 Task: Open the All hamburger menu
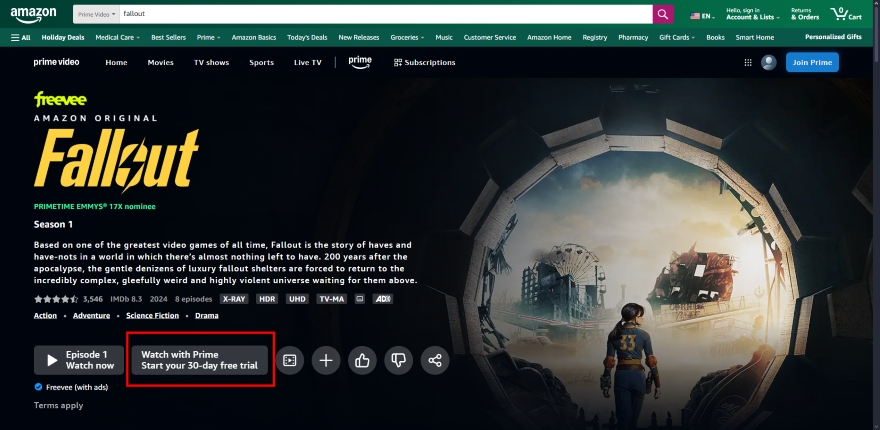point(21,38)
